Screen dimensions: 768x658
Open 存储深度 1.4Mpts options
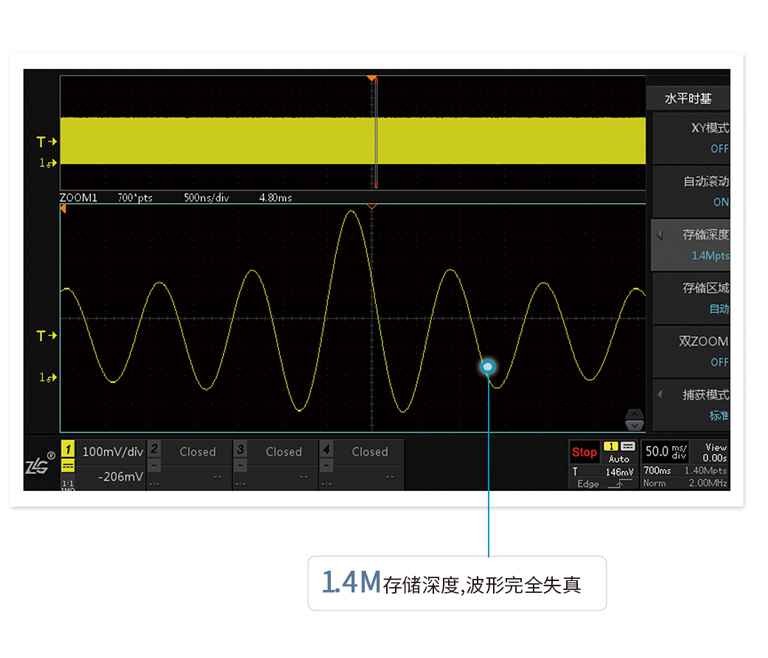coord(690,245)
